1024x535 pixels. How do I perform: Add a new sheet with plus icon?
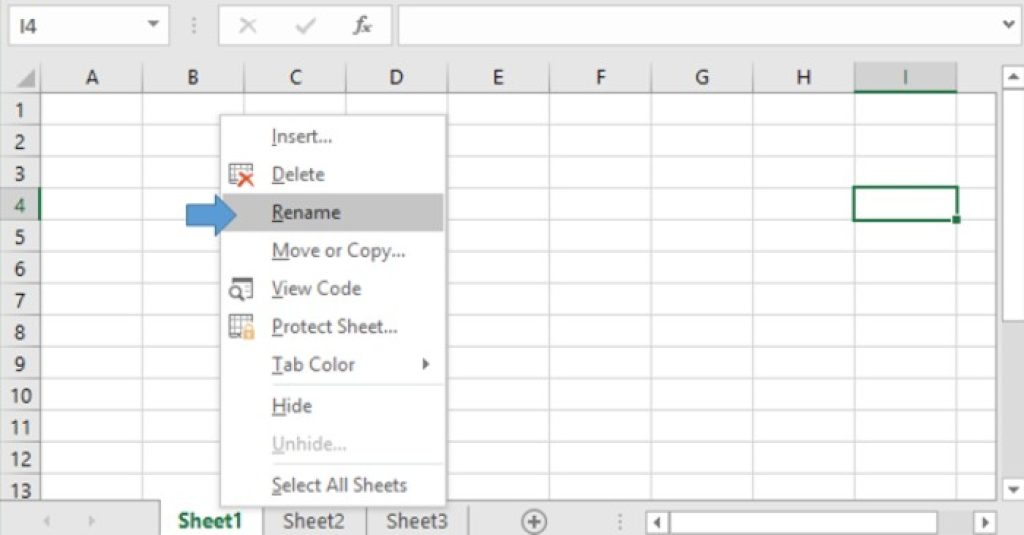pyautogui.click(x=534, y=521)
